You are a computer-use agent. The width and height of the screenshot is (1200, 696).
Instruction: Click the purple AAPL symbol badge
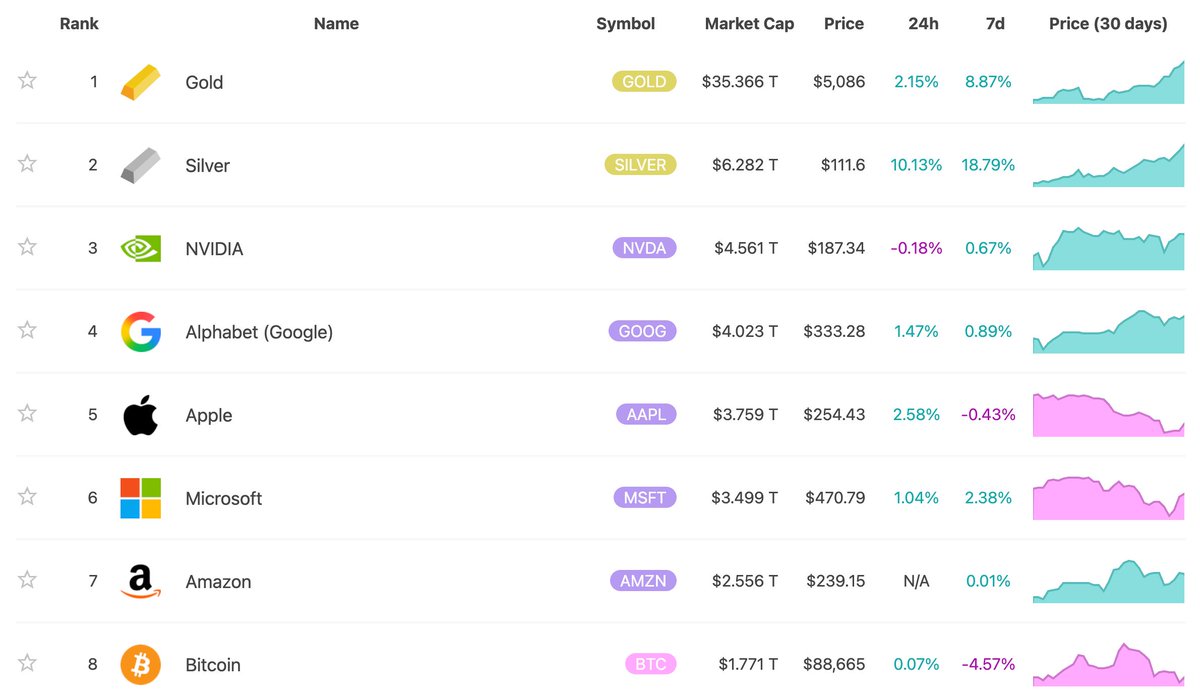(x=646, y=414)
